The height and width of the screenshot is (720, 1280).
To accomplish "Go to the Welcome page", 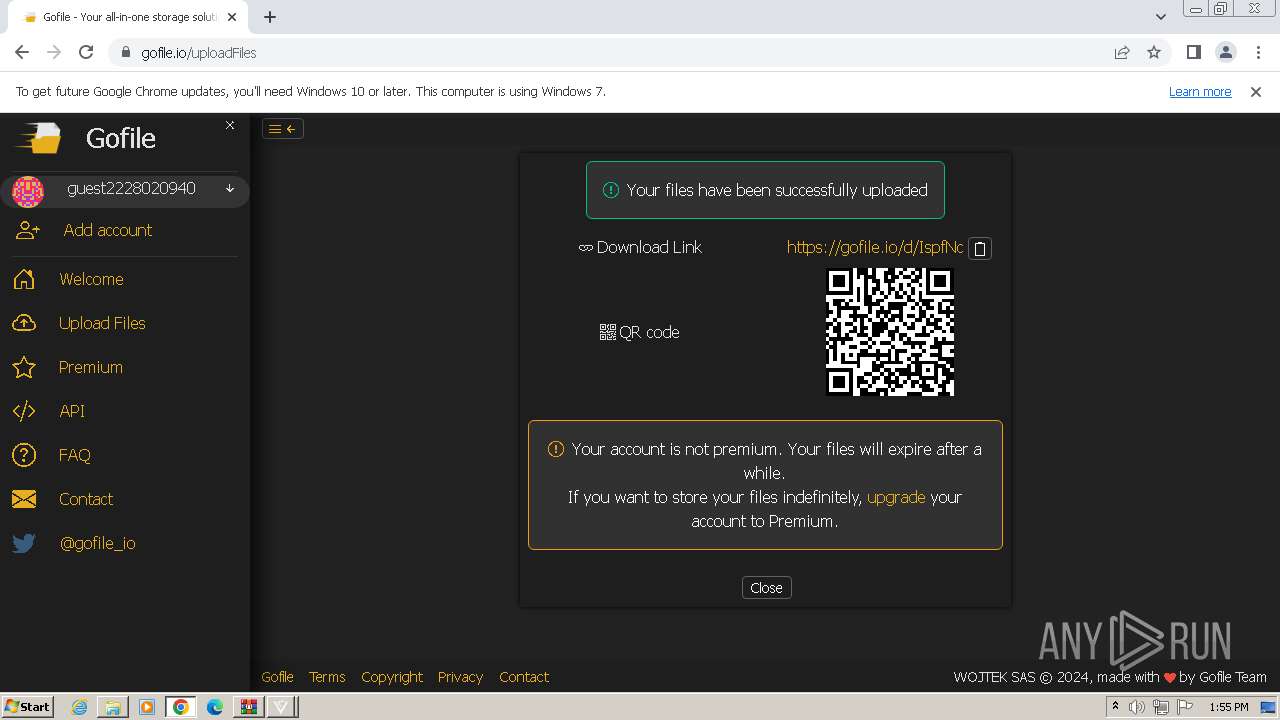I will 91,279.
